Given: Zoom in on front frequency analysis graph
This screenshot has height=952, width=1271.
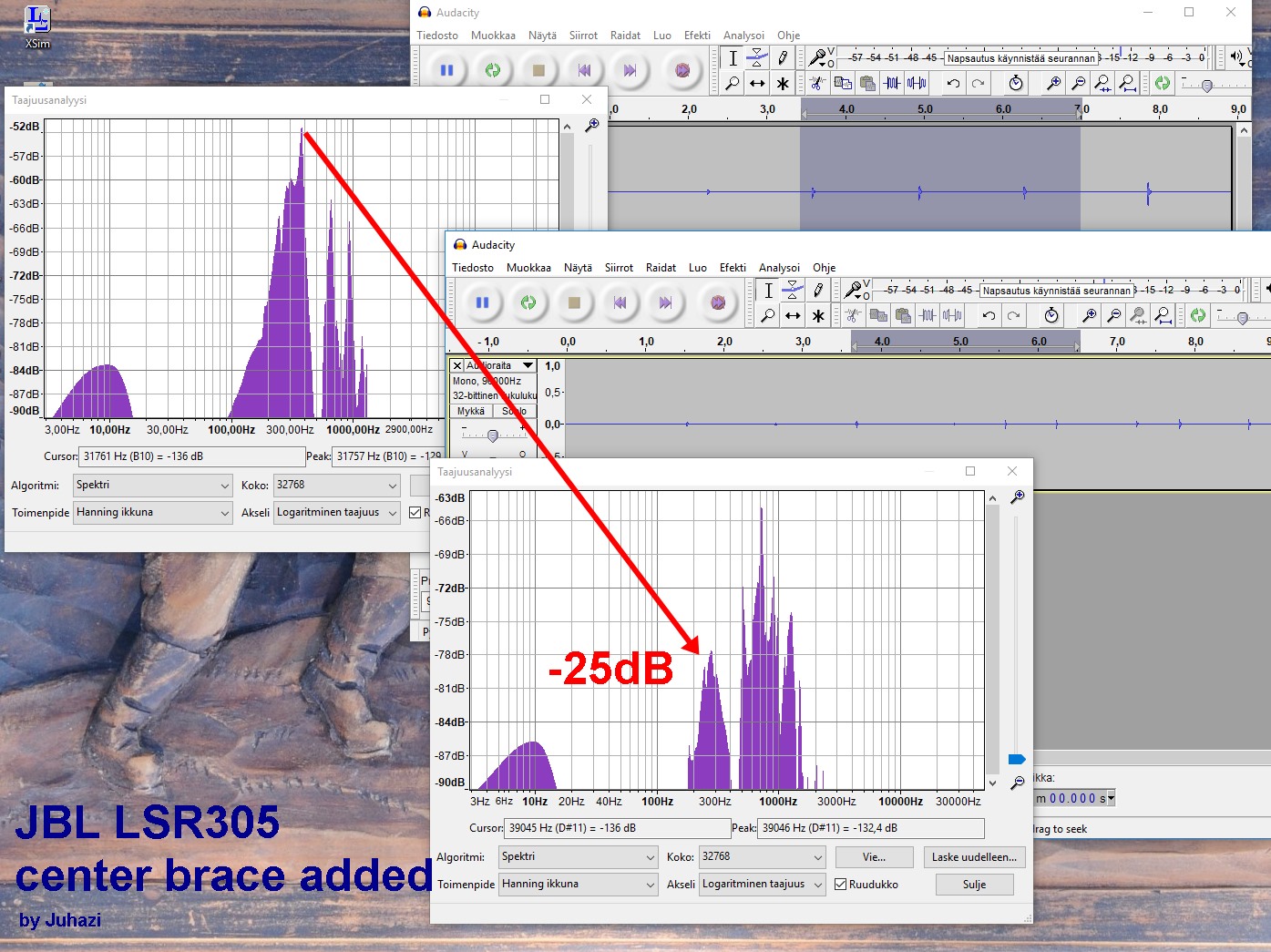Looking at the screenshot, I should click(x=1018, y=496).
